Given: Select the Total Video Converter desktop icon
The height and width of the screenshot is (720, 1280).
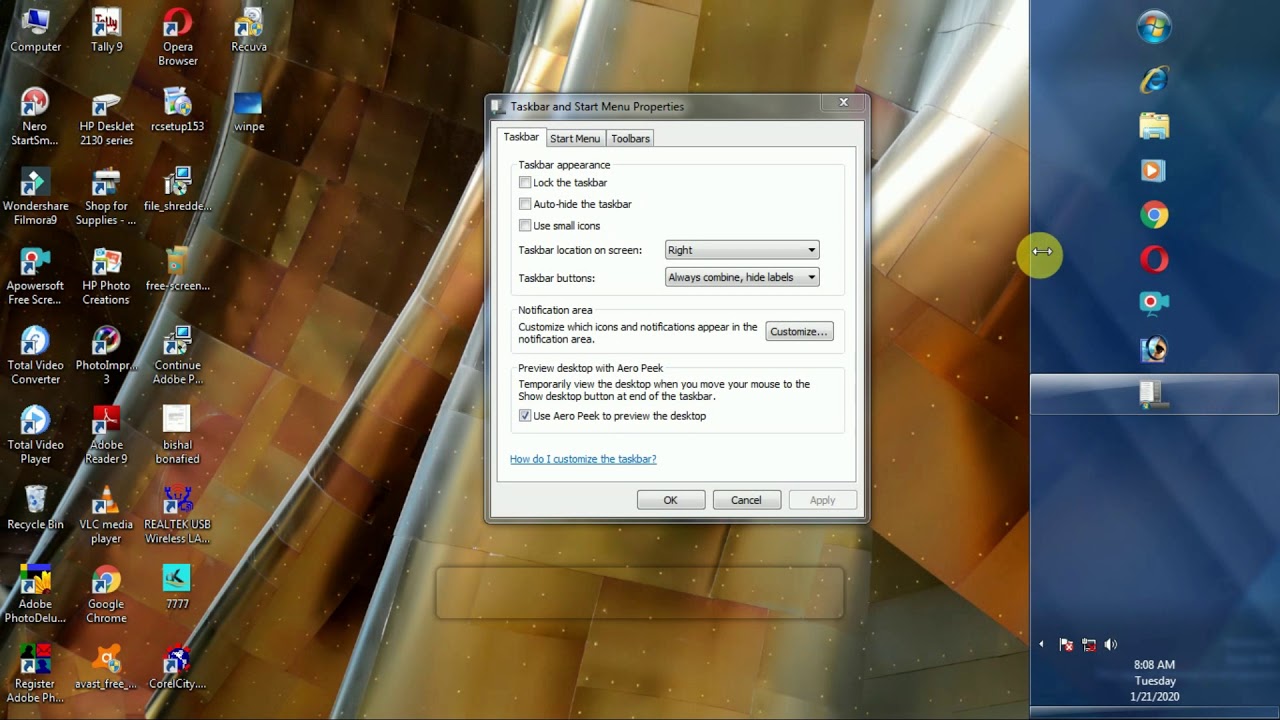Looking at the screenshot, I should (x=35, y=355).
